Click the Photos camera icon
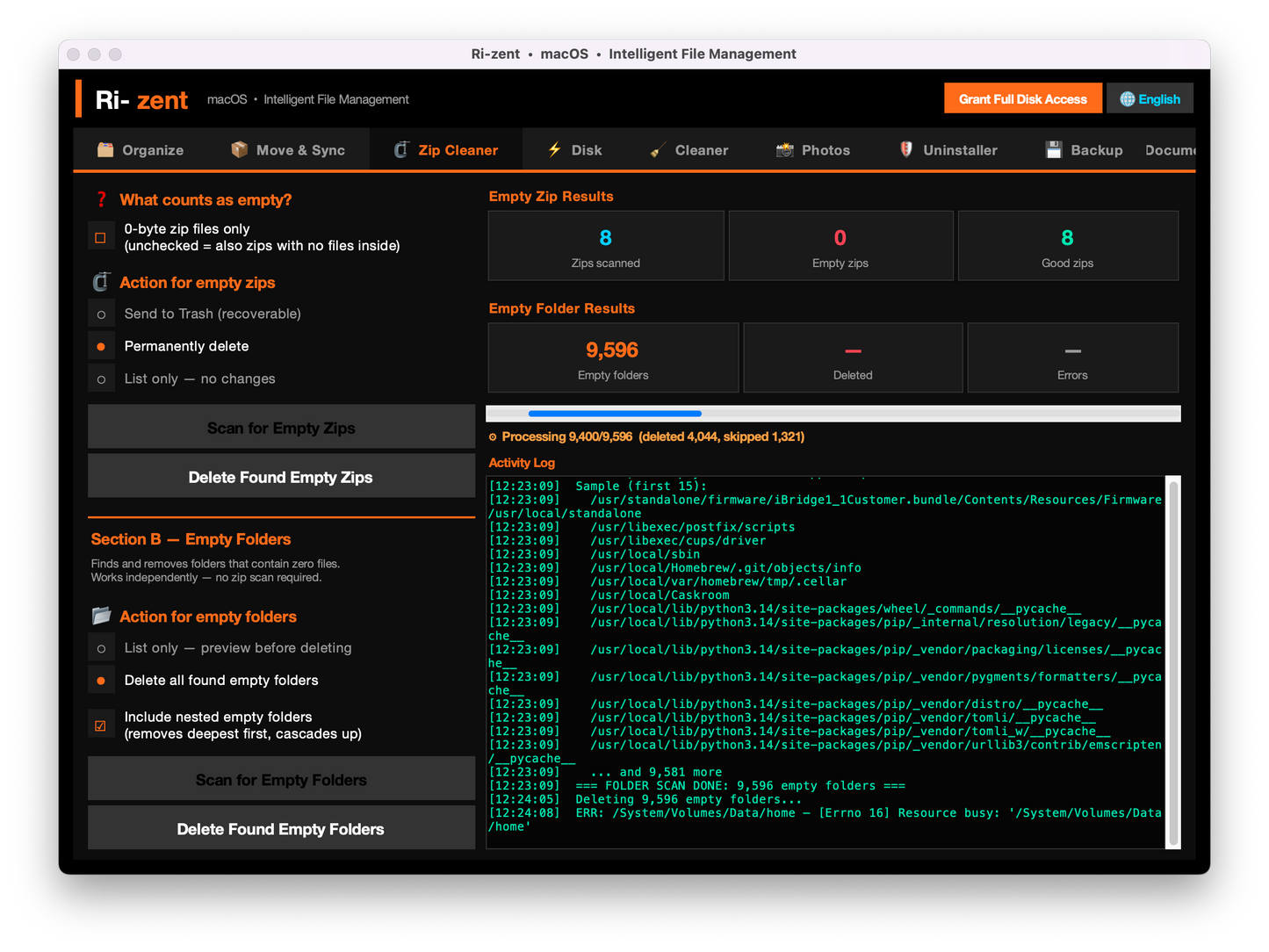1269x952 pixels. click(x=784, y=150)
